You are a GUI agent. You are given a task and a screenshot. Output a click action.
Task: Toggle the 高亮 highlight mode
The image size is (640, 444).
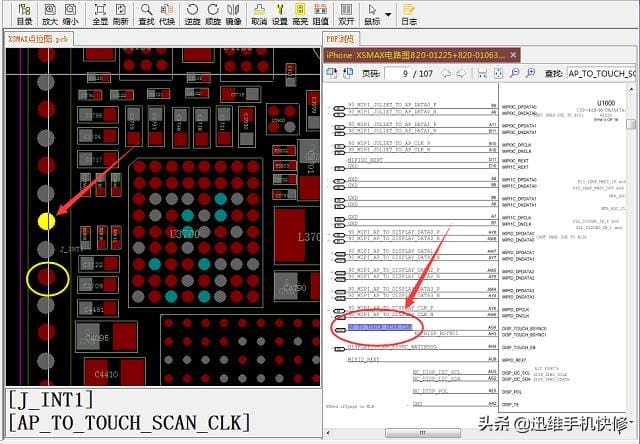pos(300,14)
